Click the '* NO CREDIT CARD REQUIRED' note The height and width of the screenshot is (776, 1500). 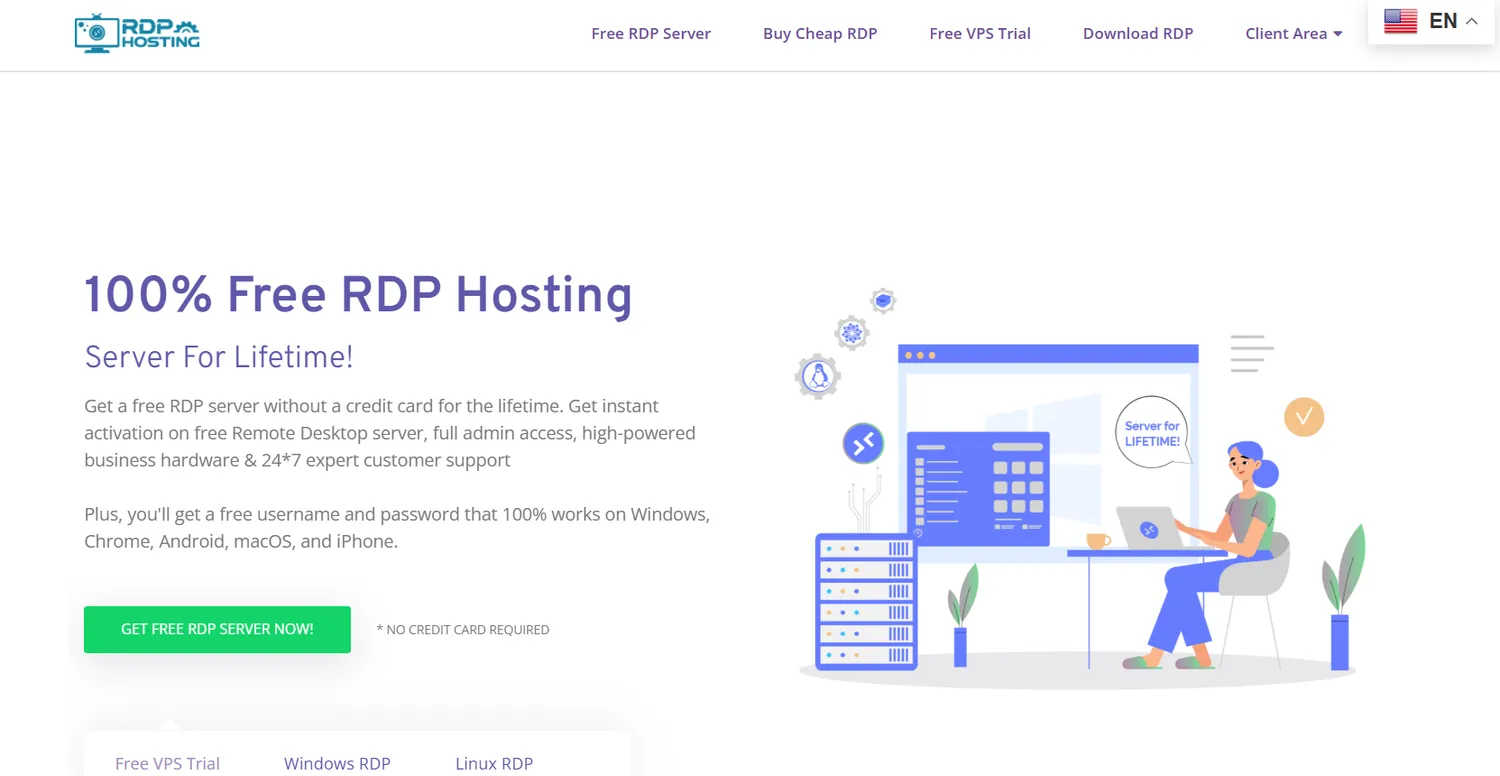click(463, 630)
